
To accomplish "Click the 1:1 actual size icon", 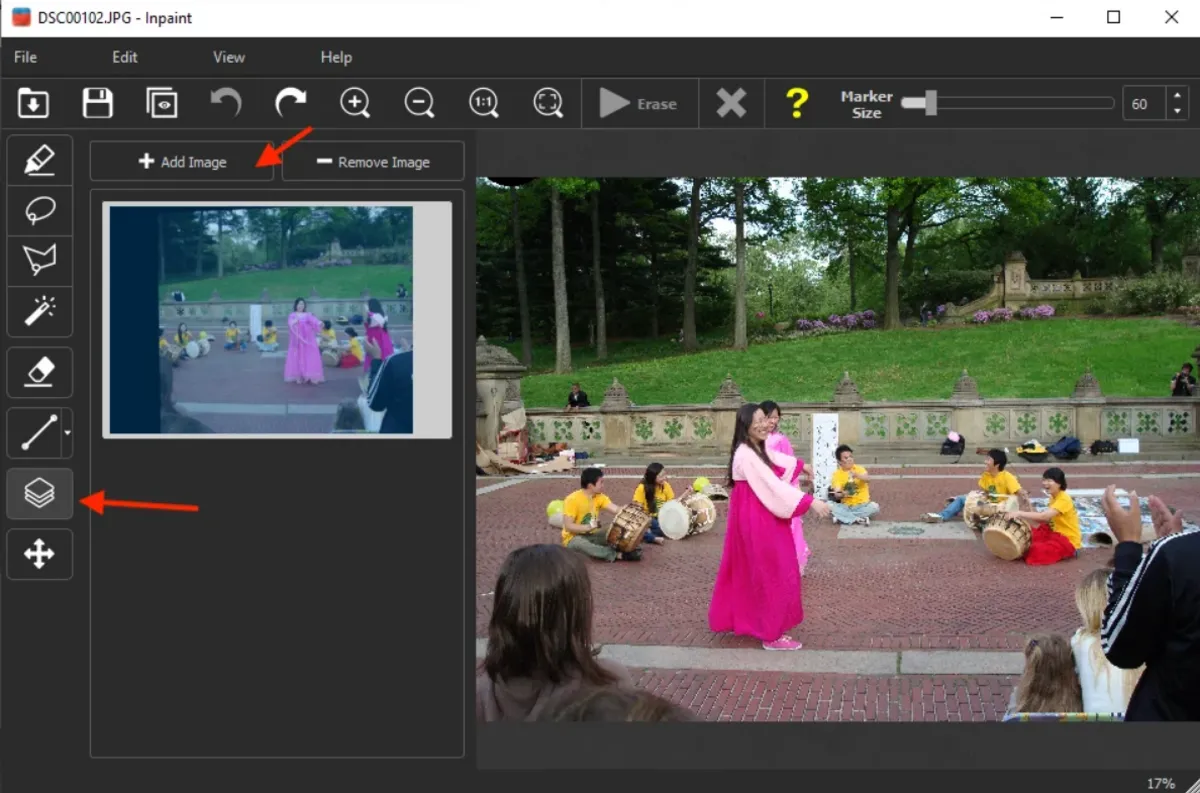I will pyautogui.click(x=483, y=103).
